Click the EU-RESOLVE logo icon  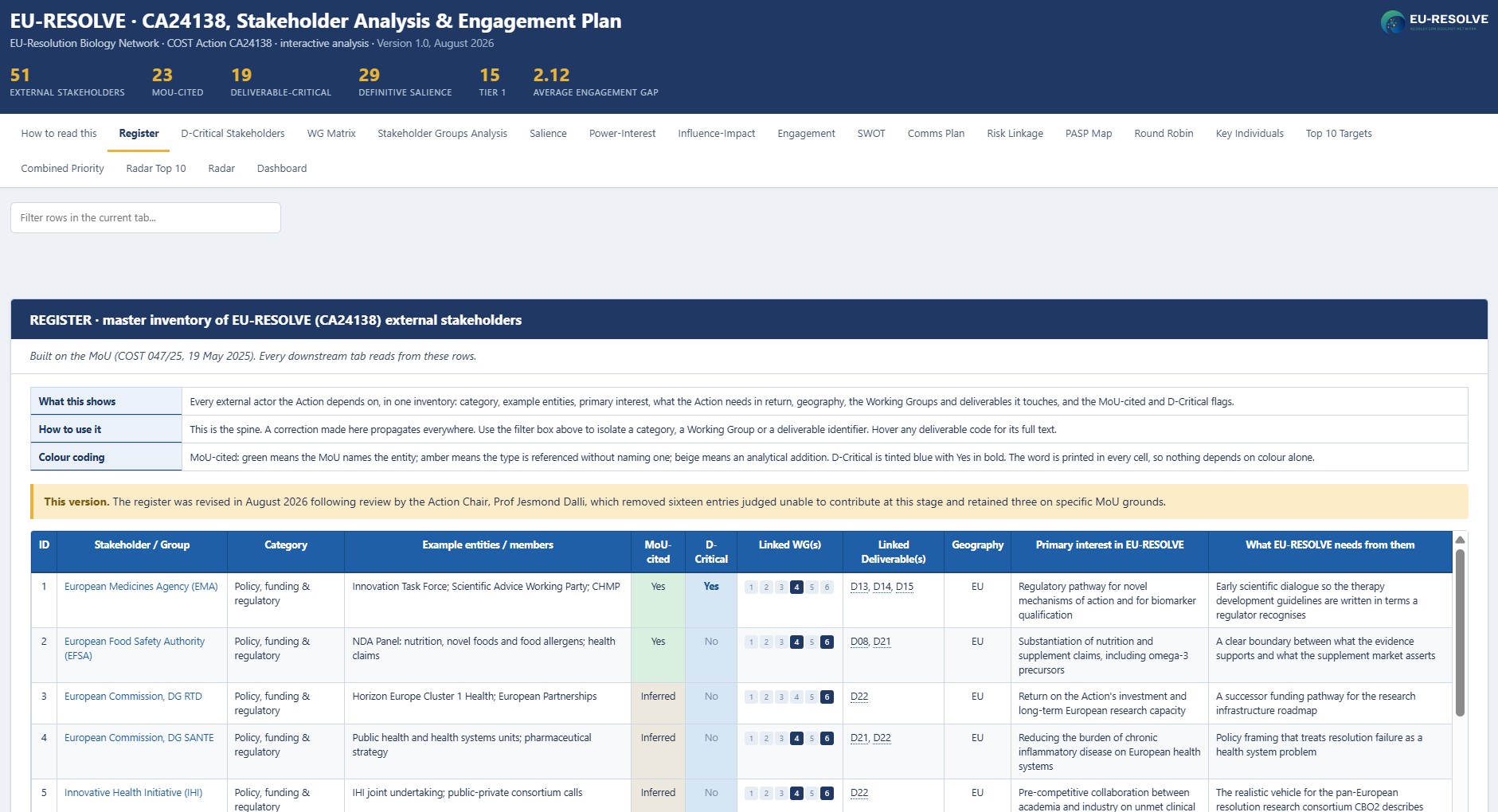(x=1392, y=22)
